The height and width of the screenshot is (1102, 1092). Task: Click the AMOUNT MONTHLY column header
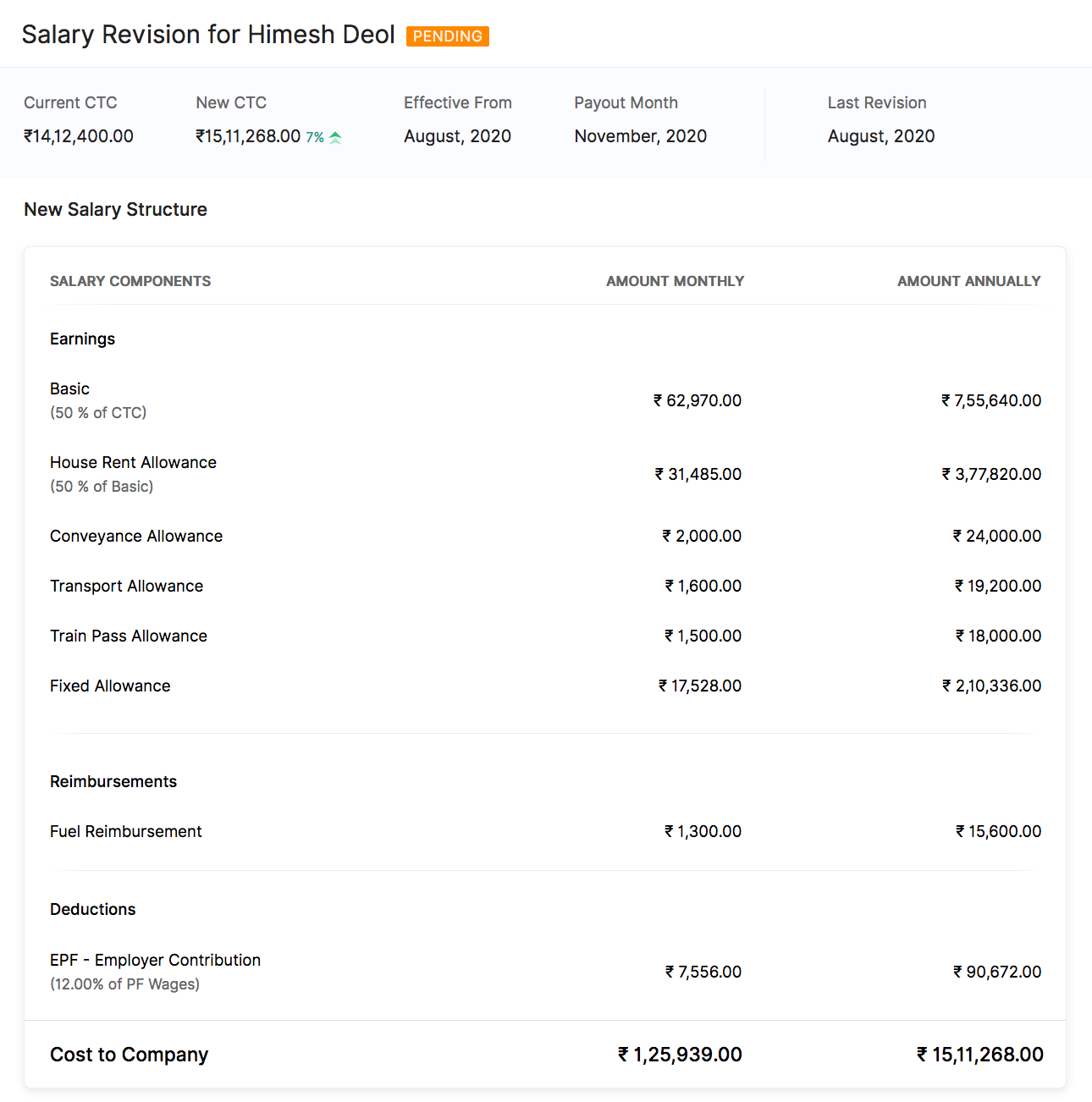[x=676, y=281]
